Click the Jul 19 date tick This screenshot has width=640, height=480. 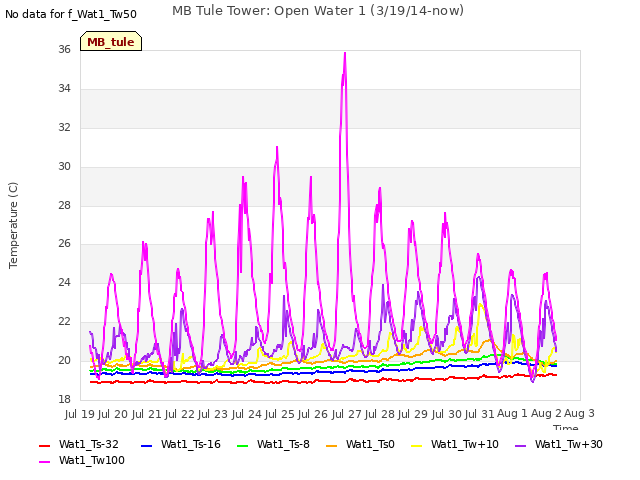[x=80, y=414]
